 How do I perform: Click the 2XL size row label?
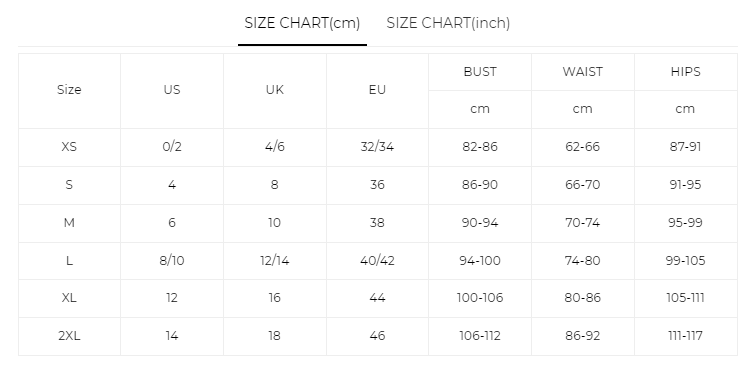coord(69,336)
